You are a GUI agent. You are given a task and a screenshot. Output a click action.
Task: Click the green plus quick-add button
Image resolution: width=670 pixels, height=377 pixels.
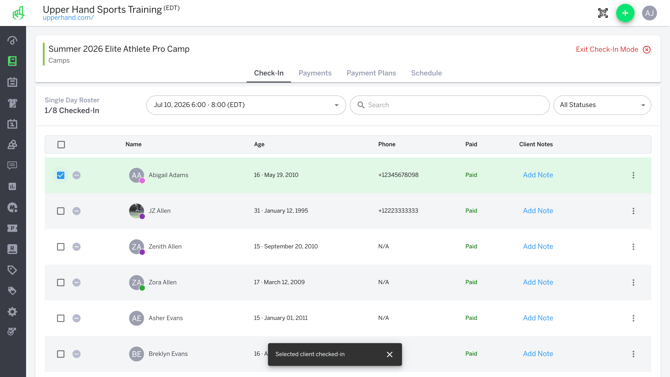625,13
